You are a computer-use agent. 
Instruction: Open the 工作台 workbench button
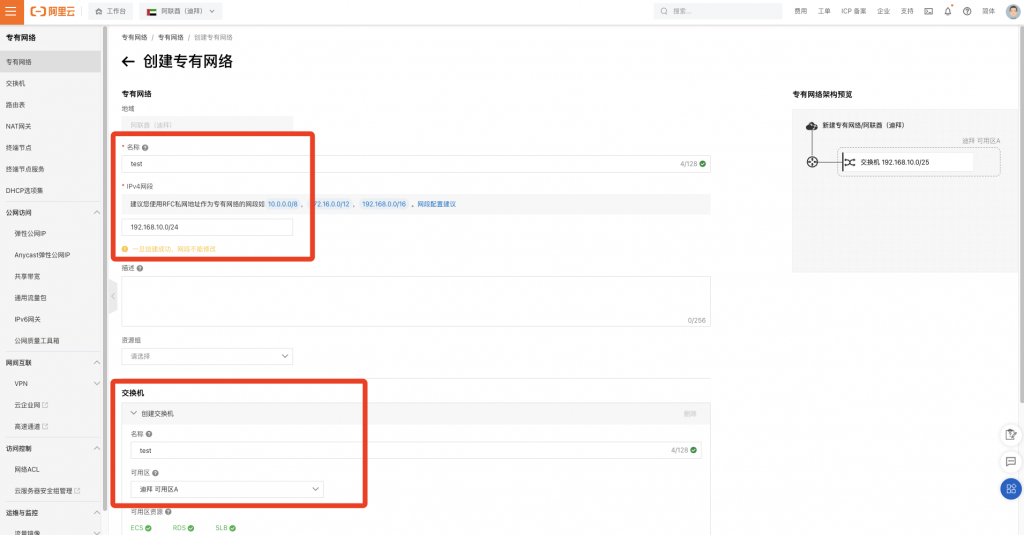(x=110, y=11)
